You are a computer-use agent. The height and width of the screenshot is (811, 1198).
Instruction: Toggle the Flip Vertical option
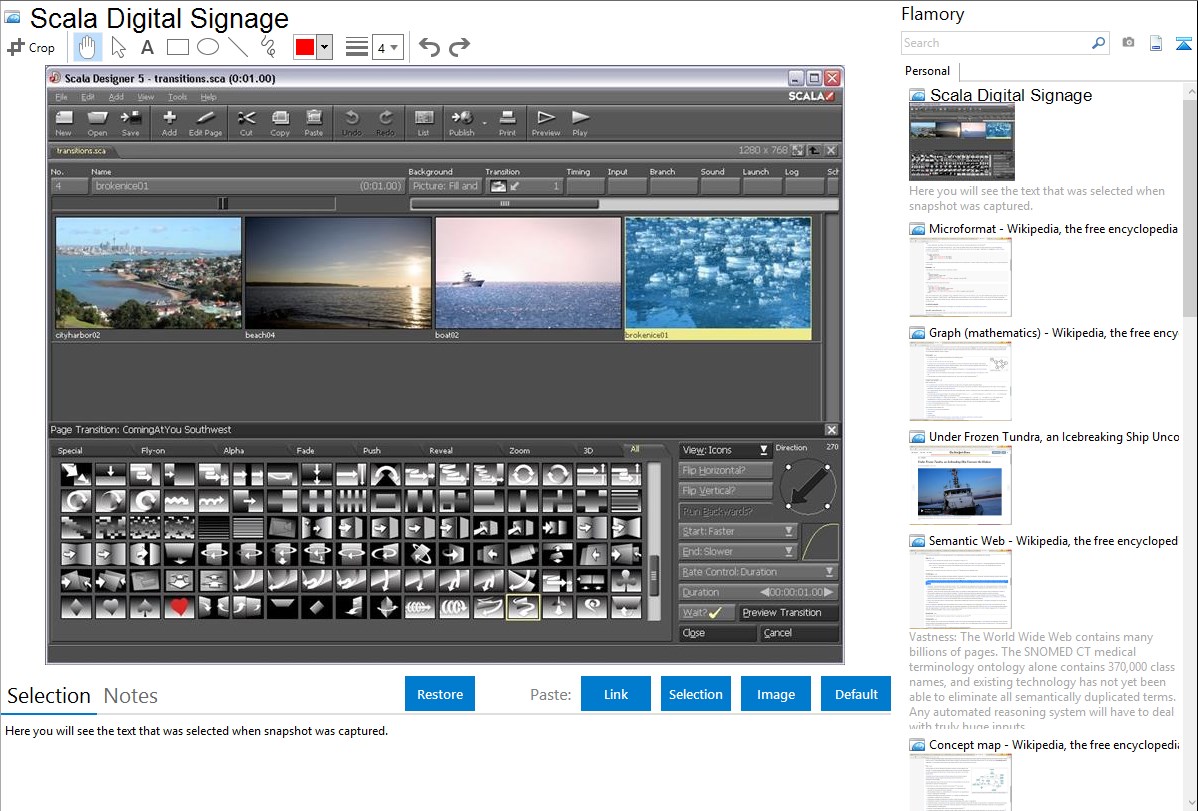click(725, 491)
